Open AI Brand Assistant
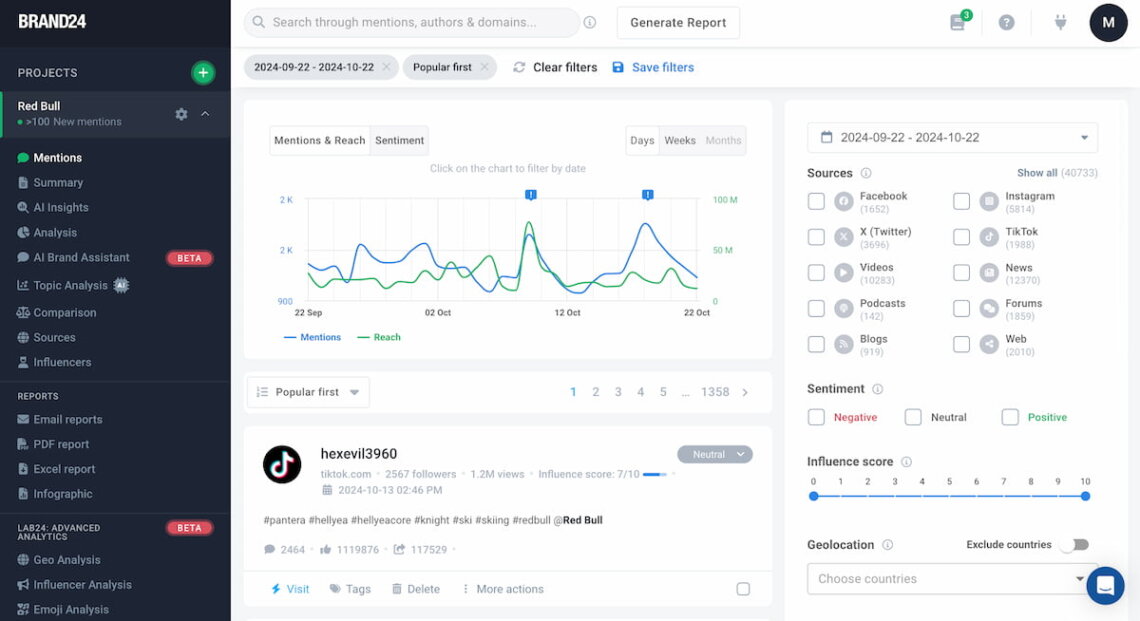The height and width of the screenshot is (621, 1140). point(81,257)
